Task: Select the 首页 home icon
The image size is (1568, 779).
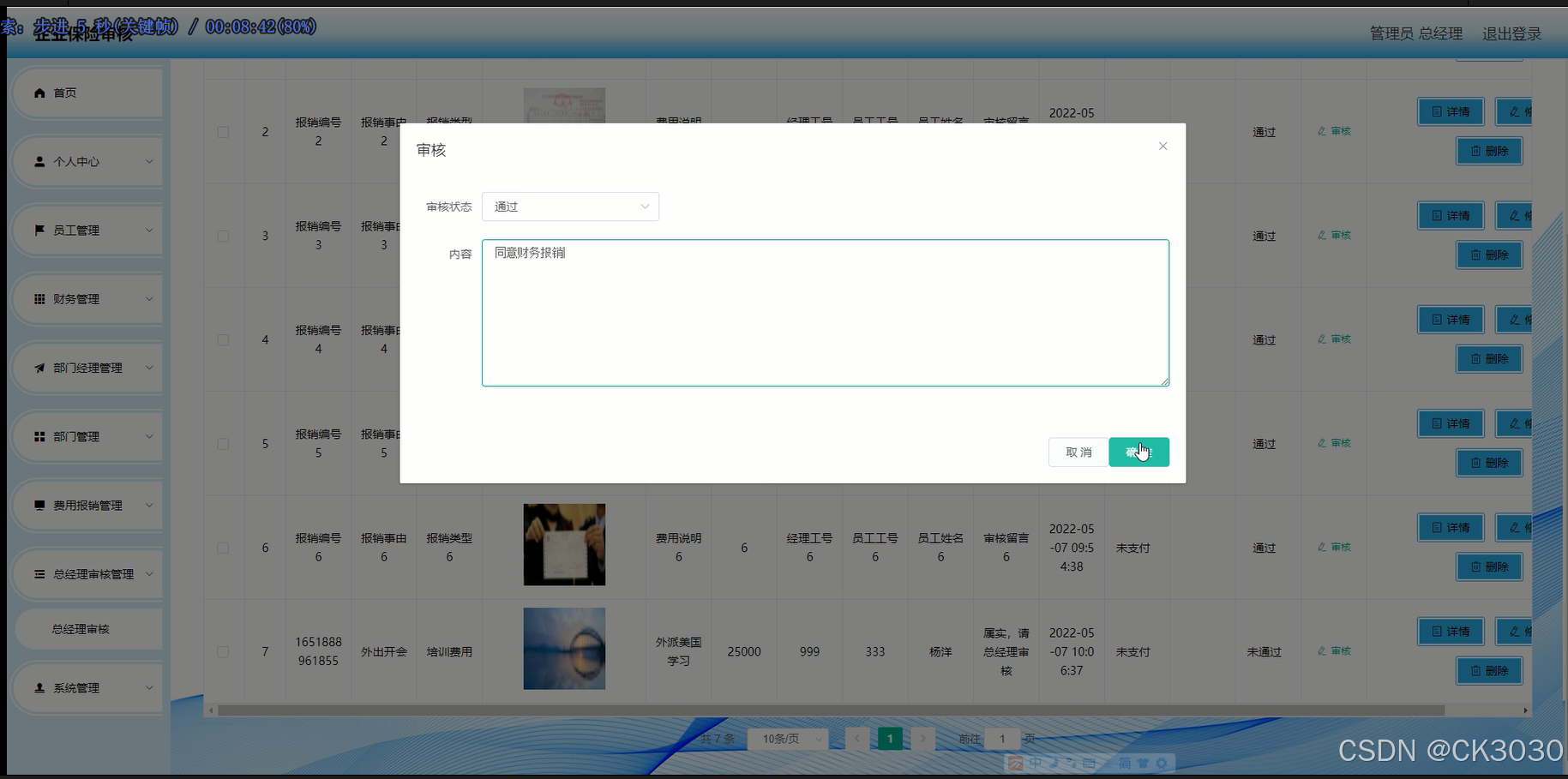Action: click(39, 93)
